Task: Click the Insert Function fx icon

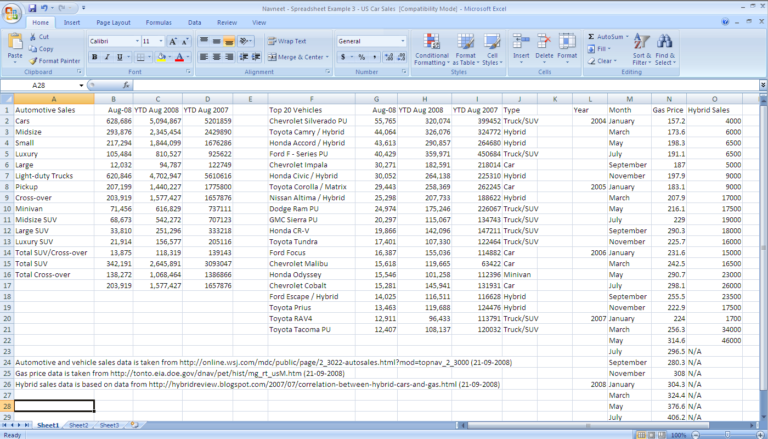Action: (x=124, y=86)
